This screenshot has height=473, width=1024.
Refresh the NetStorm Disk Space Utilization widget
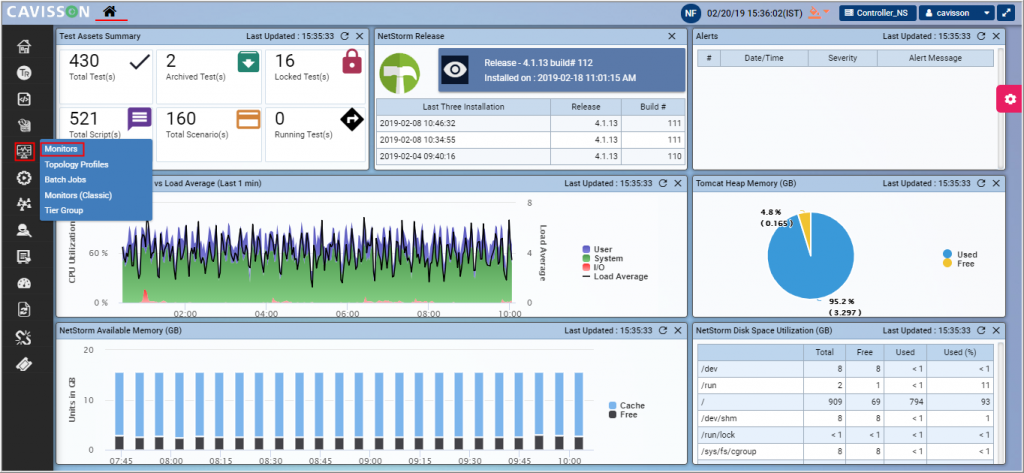tap(981, 331)
